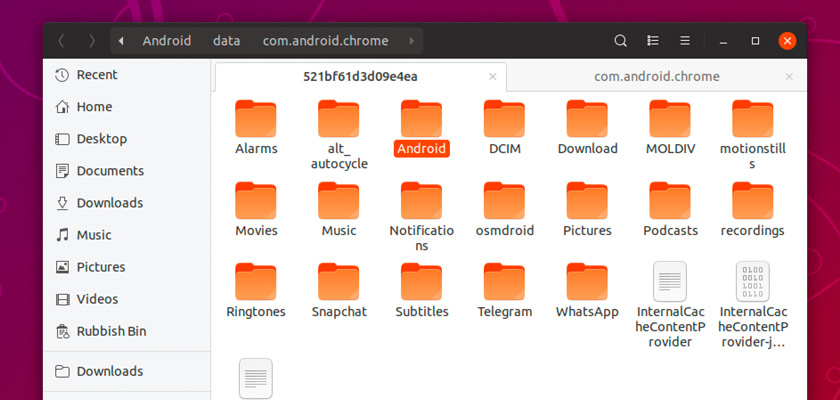840x400 pixels.
Task: Go back with the left arrow button
Action: tap(62, 41)
